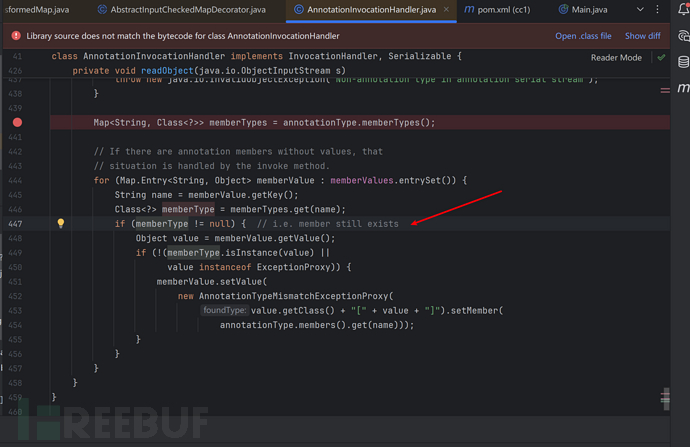The width and height of the screenshot is (690, 447).
Task: Click 'memberValue.setValue(' on line 451
Action: click(x=212, y=282)
